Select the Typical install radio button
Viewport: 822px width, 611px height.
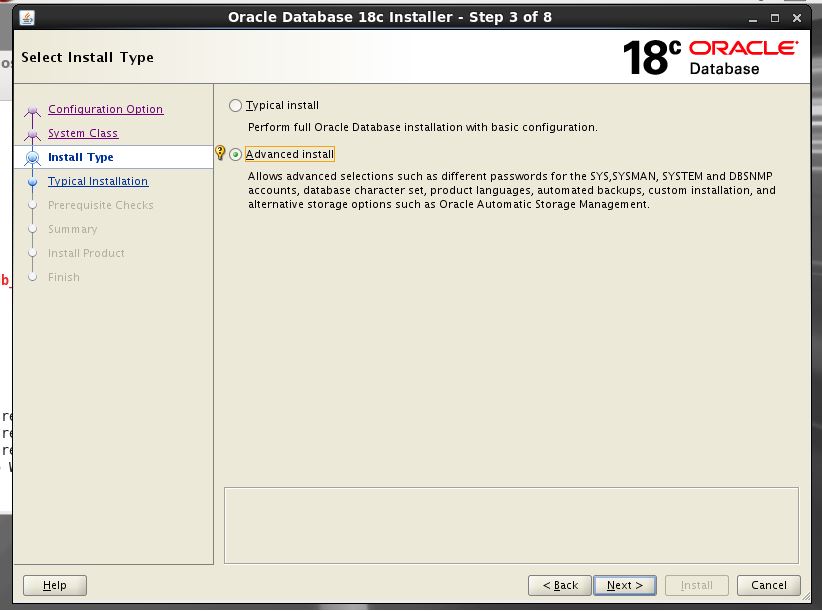tap(235, 105)
